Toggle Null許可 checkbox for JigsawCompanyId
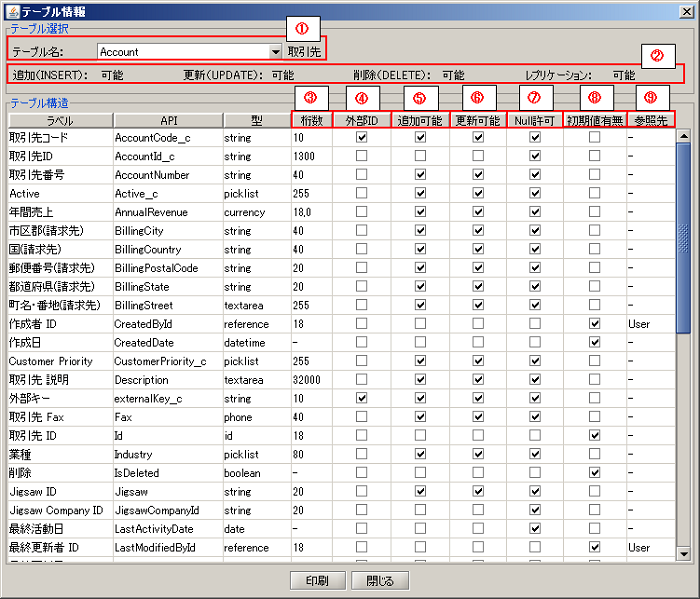 tap(535, 510)
